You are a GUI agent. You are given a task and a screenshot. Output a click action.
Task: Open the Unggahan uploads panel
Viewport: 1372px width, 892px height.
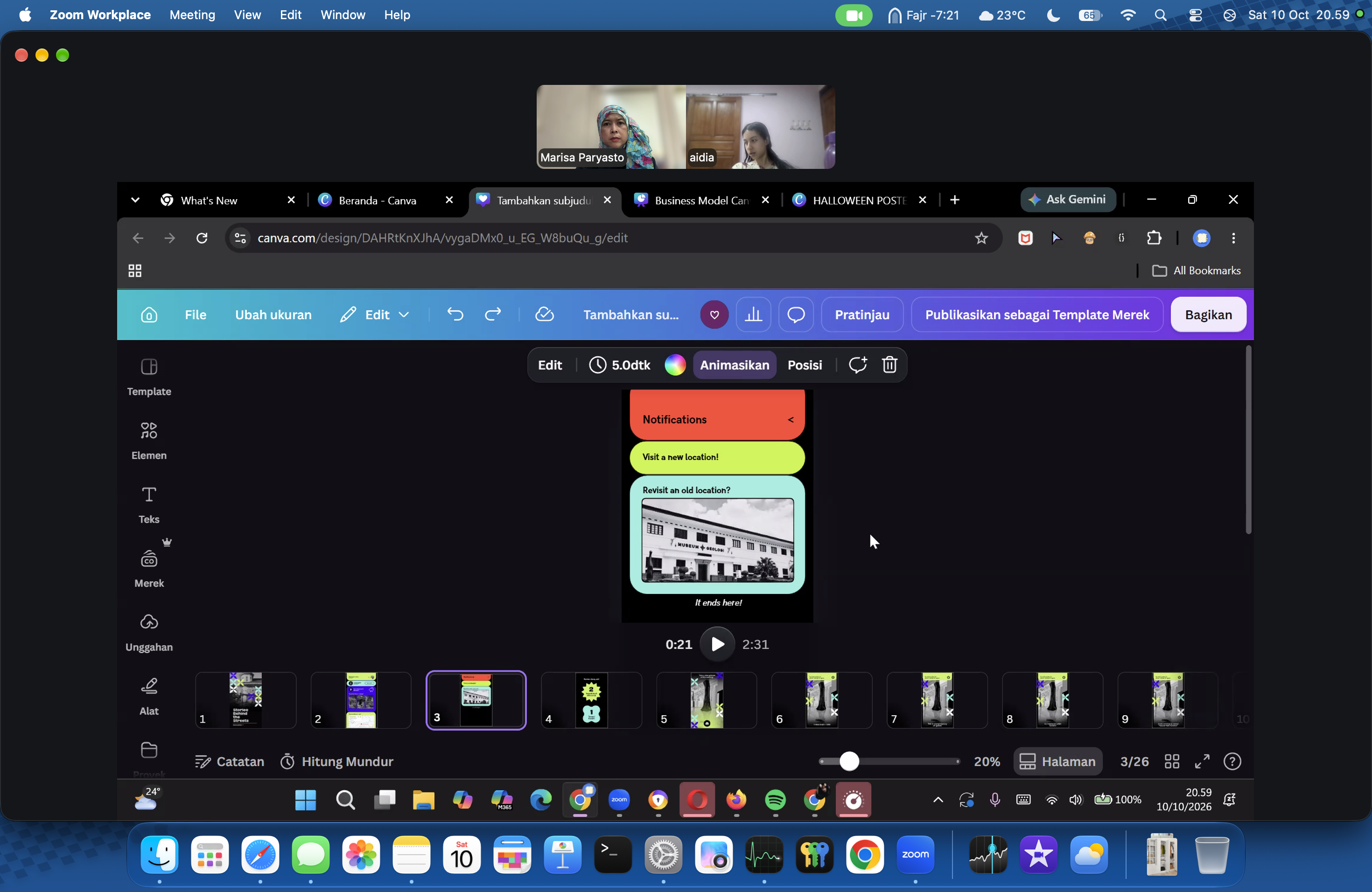pyautogui.click(x=149, y=633)
